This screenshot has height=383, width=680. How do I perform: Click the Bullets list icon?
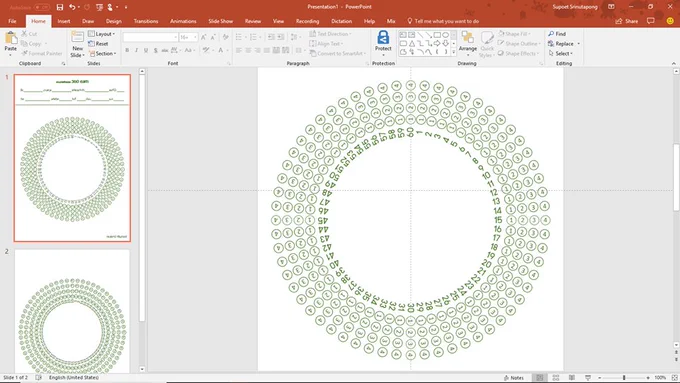point(239,37)
